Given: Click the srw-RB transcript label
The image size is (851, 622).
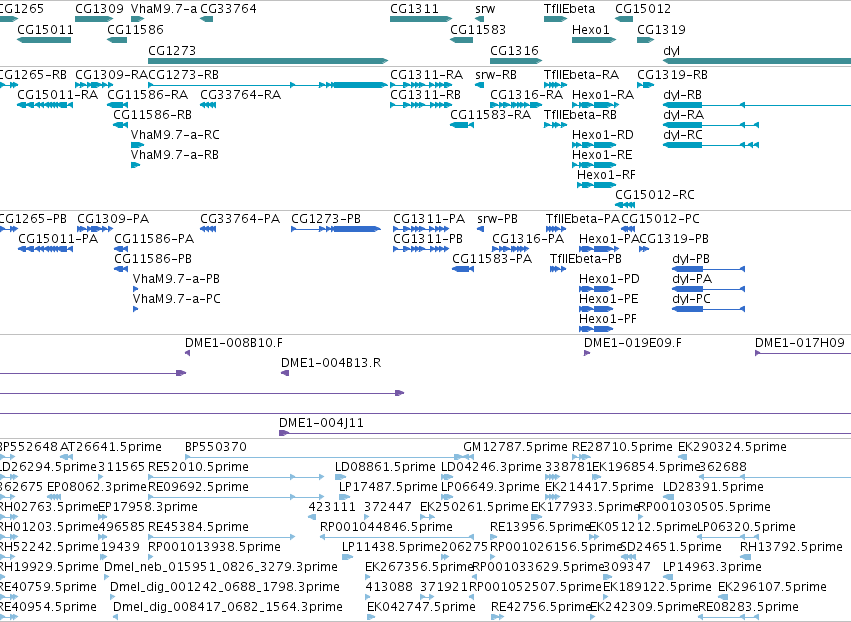Looking at the screenshot, I should [496, 74].
